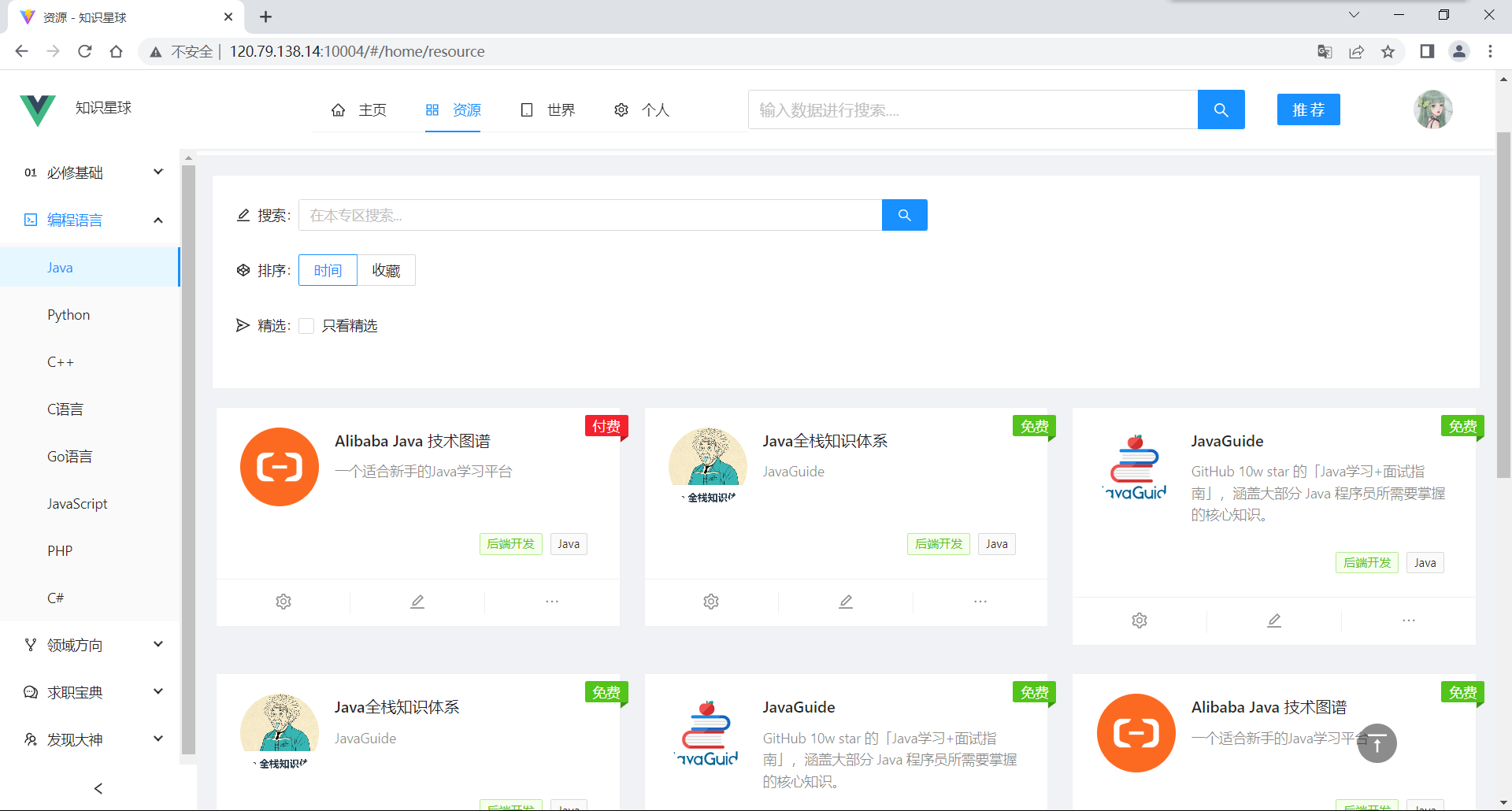Go to 主页 navigation tab
Image resolution: width=1512 pixels, height=811 pixels.
[x=359, y=109]
